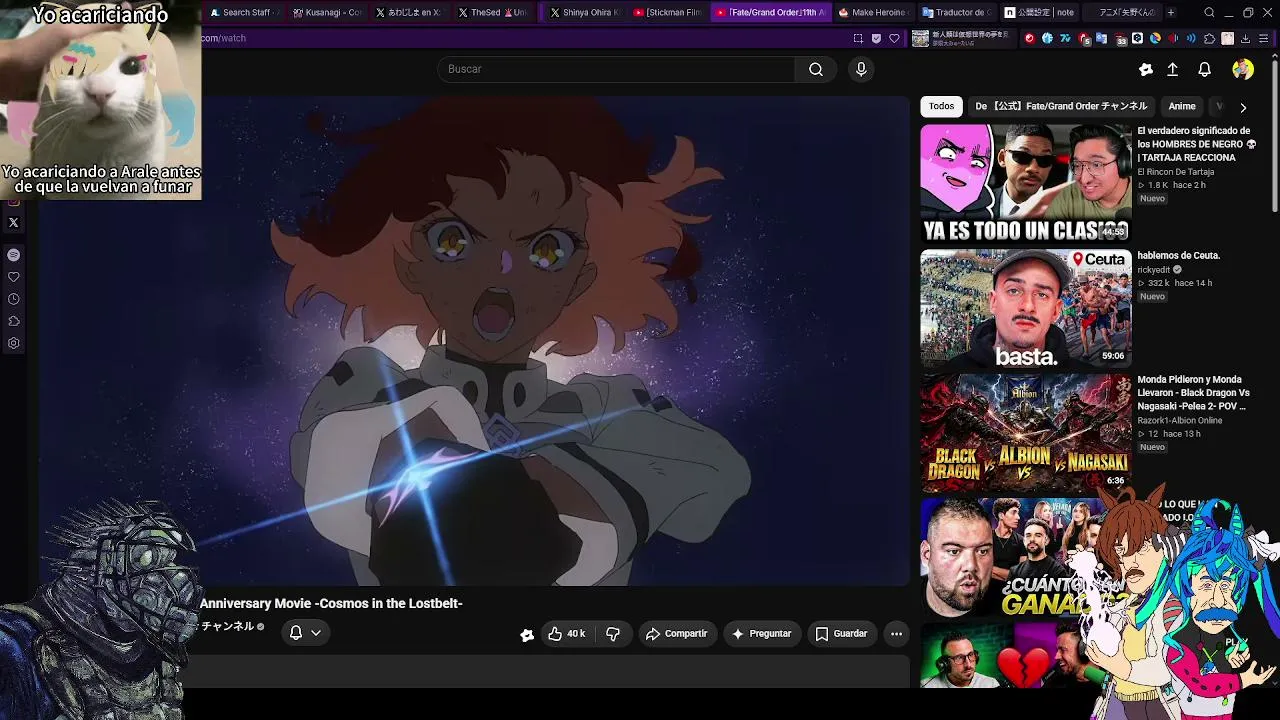Open the browser easy-setup menu icon
The width and height of the screenshot is (1280, 720).
(1264, 38)
